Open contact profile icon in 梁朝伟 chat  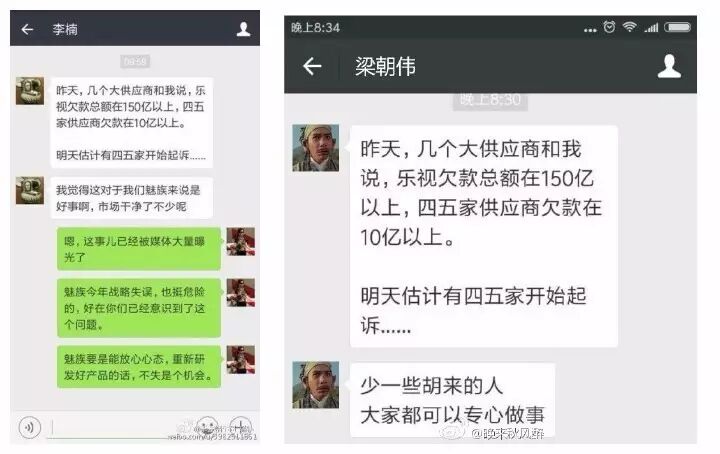(x=669, y=66)
